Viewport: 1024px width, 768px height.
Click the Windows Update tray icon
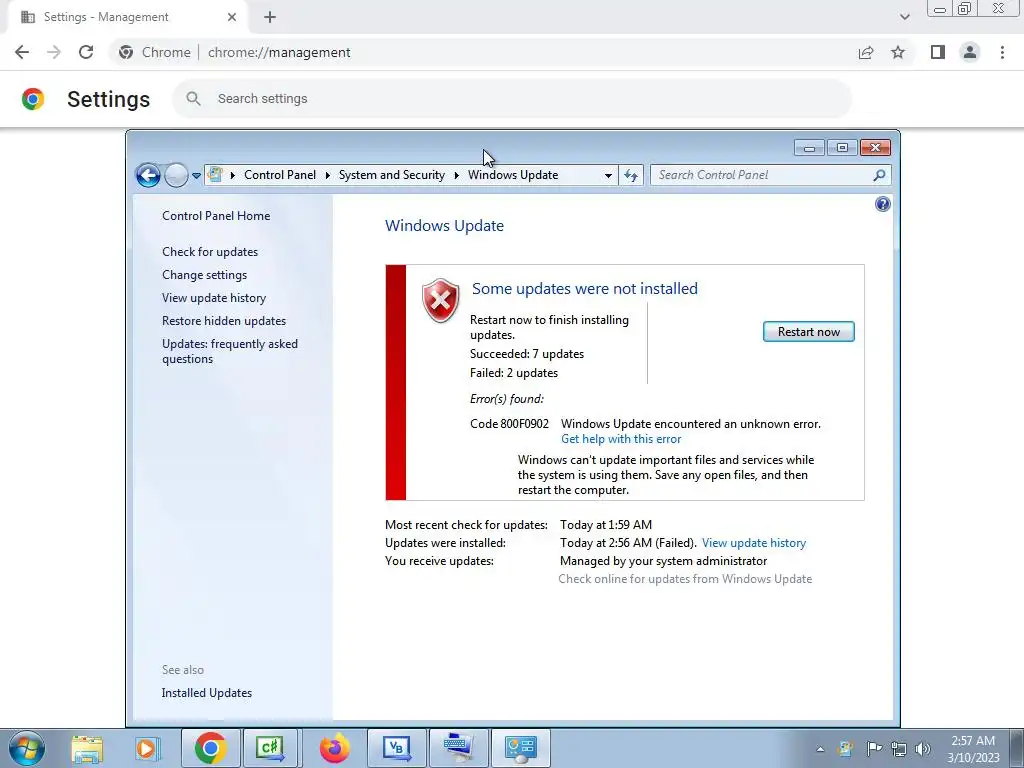846,749
